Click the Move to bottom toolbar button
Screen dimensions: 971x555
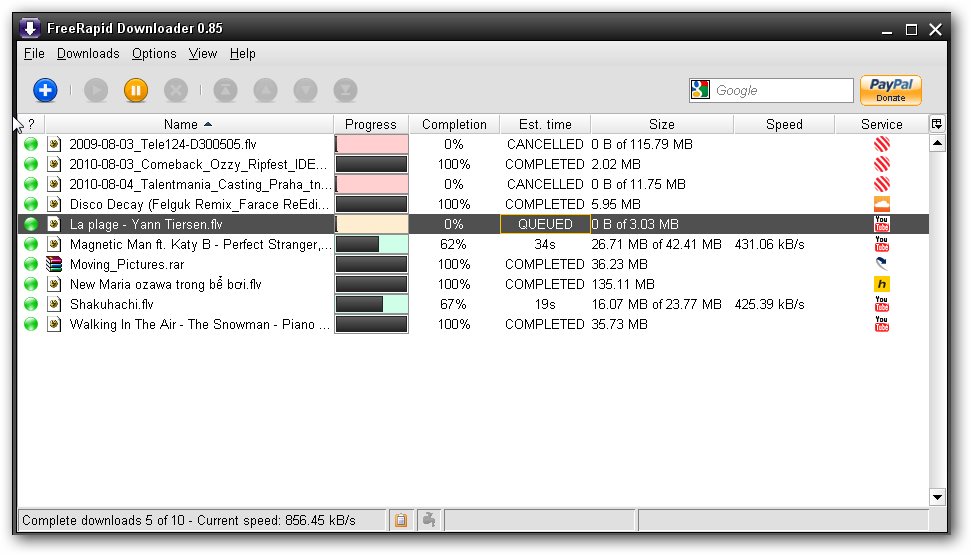(345, 90)
